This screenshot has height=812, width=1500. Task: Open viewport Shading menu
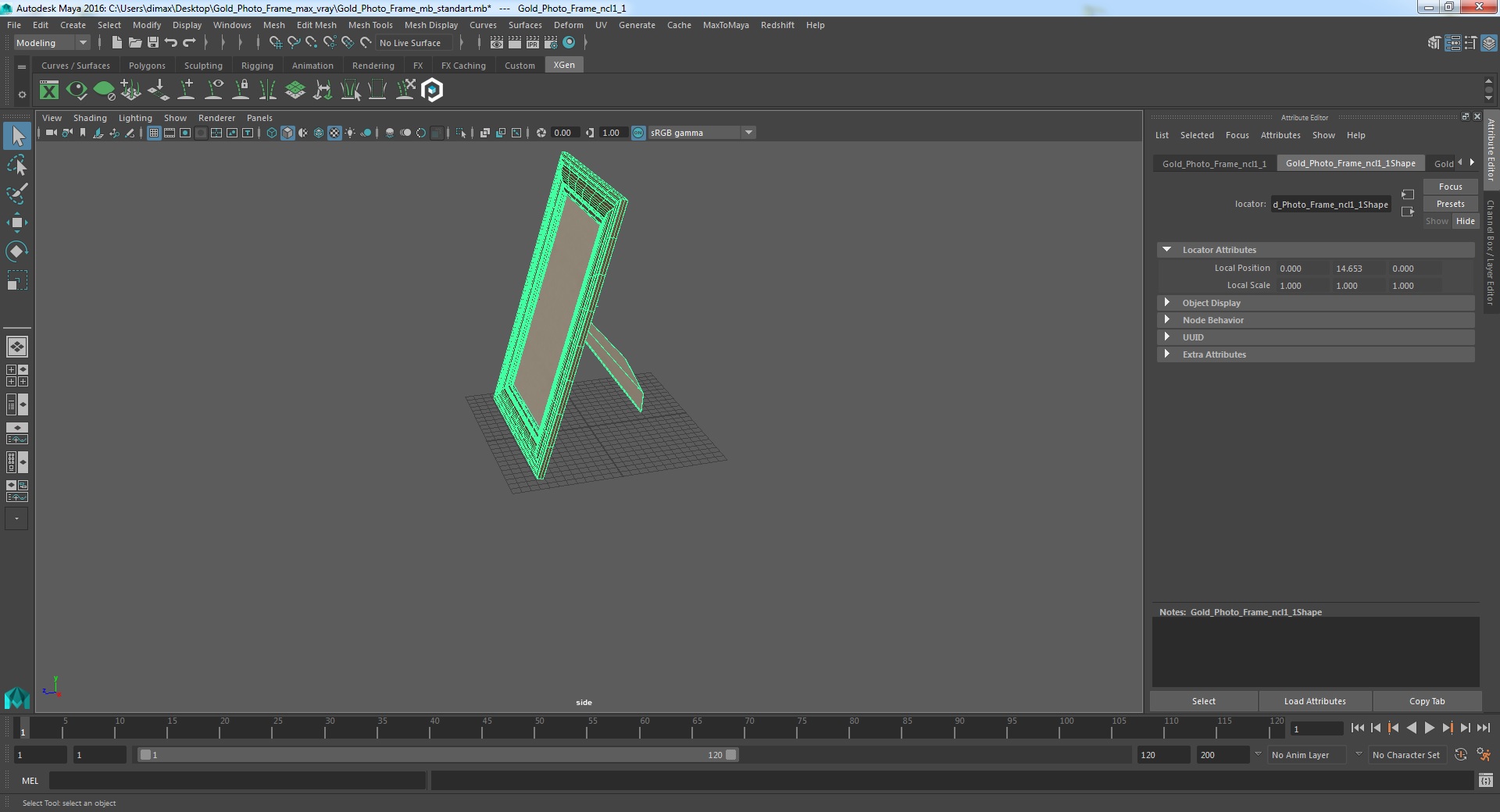tap(90, 118)
